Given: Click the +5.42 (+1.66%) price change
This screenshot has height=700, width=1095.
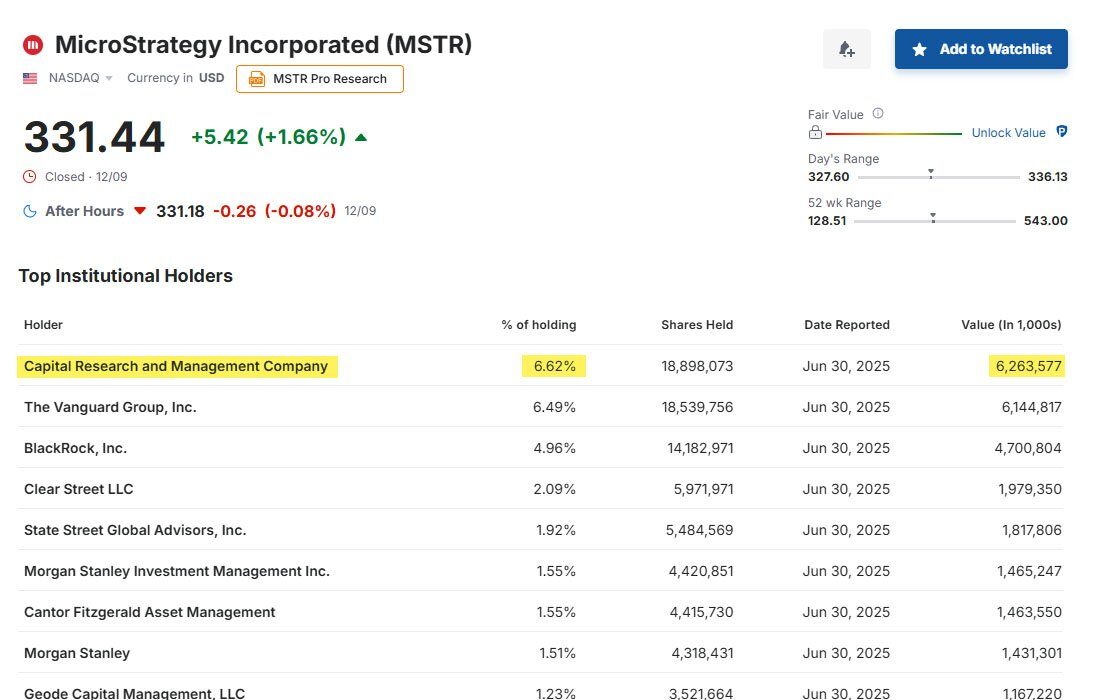Looking at the screenshot, I should coord(269,137).
